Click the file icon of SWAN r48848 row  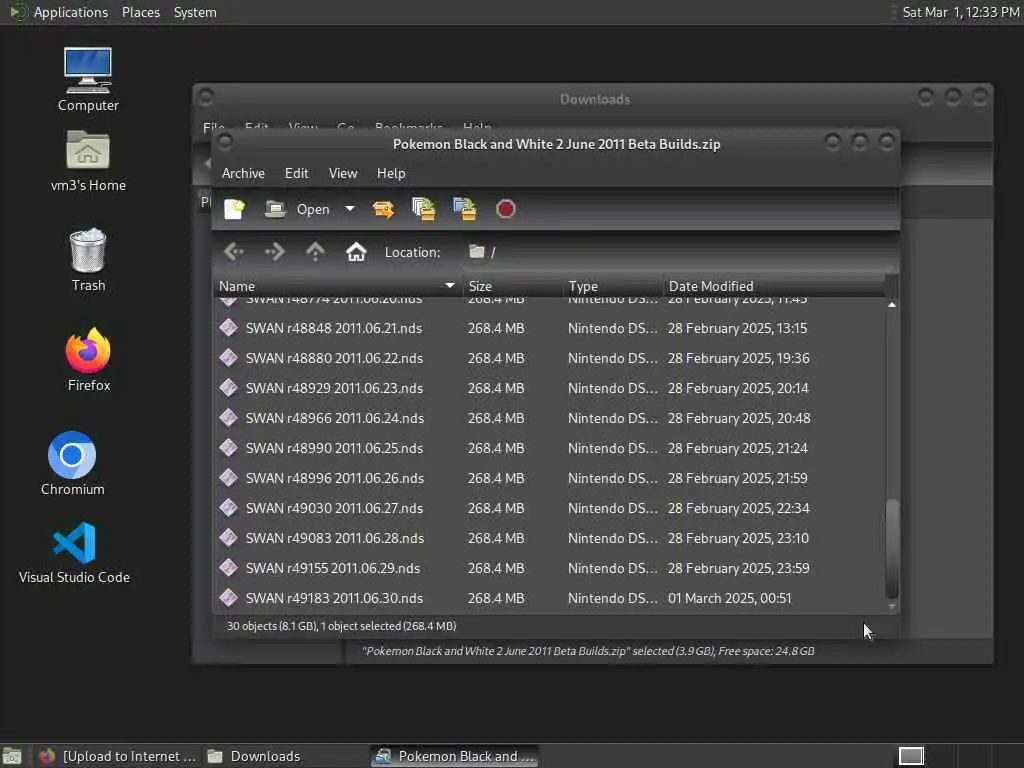point(229,327)
